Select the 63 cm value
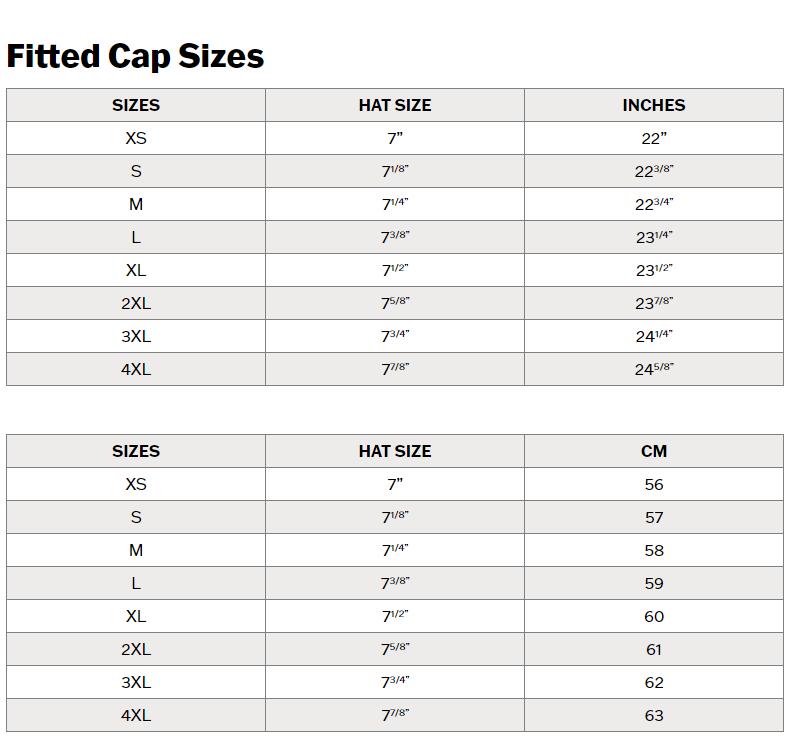793x746 pixels. [654, 715]
